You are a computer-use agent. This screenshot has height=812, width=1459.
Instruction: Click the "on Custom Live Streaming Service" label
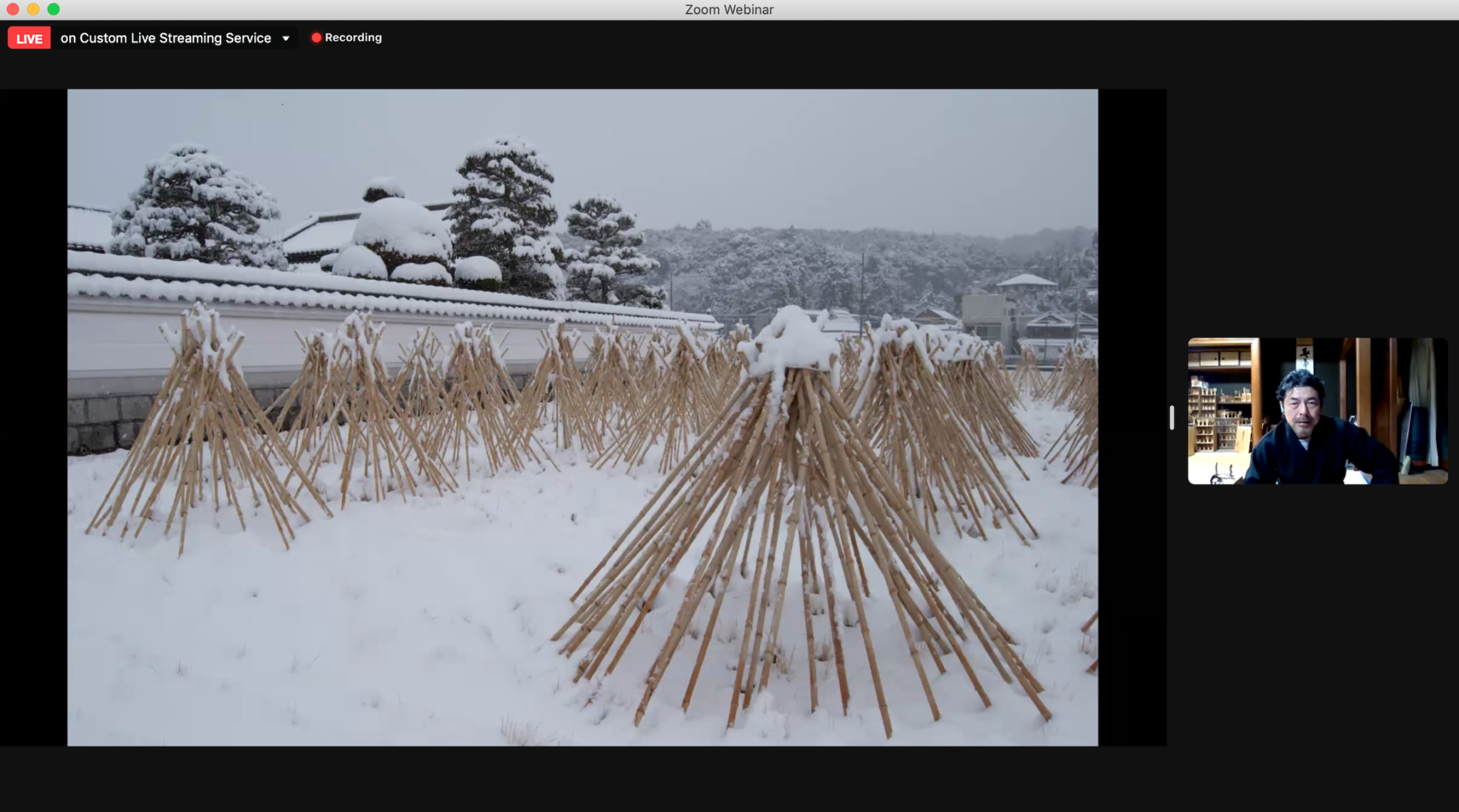click(165, 38)
